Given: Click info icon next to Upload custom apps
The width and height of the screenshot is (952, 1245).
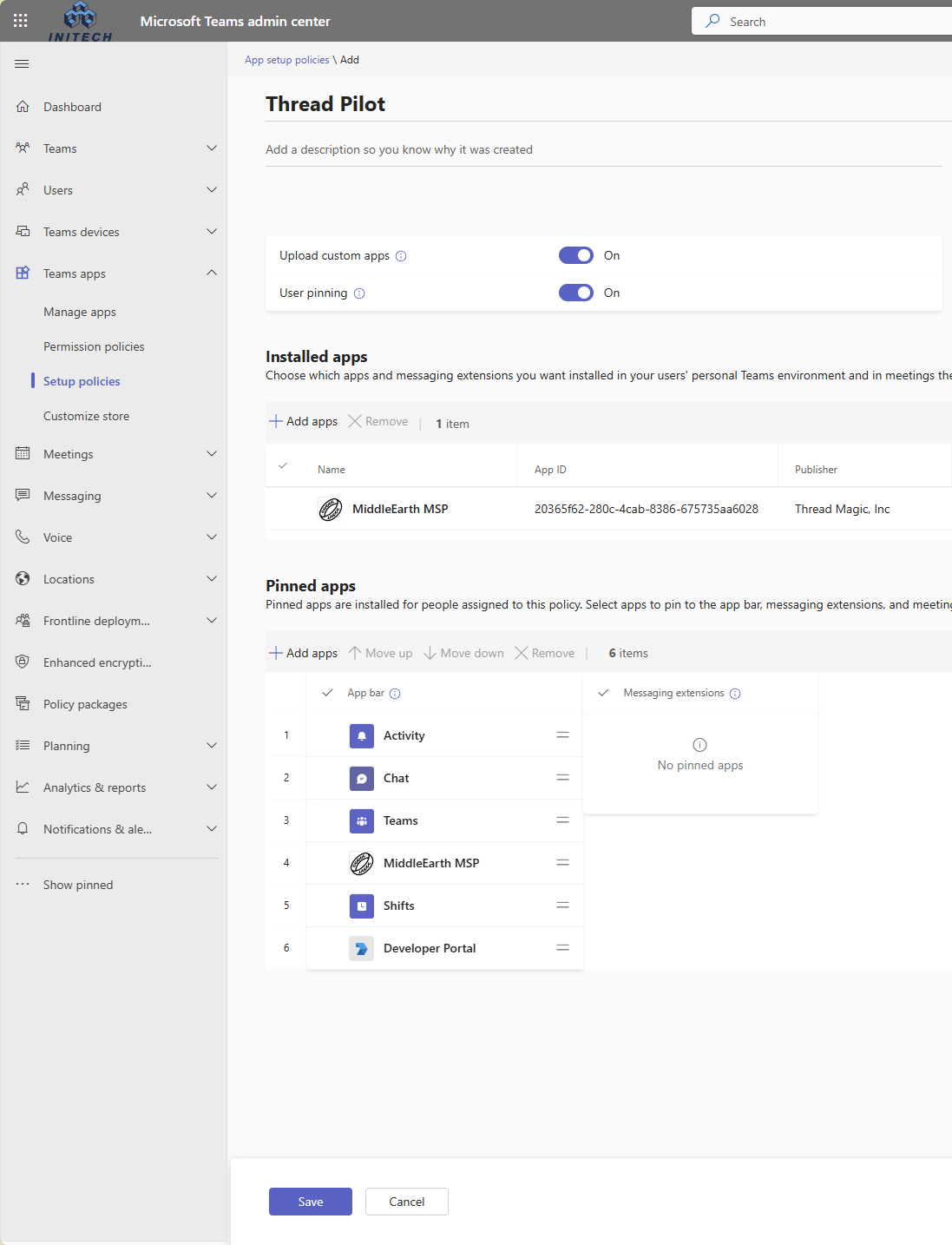Looking at the screenshot, I should point(401,256).
